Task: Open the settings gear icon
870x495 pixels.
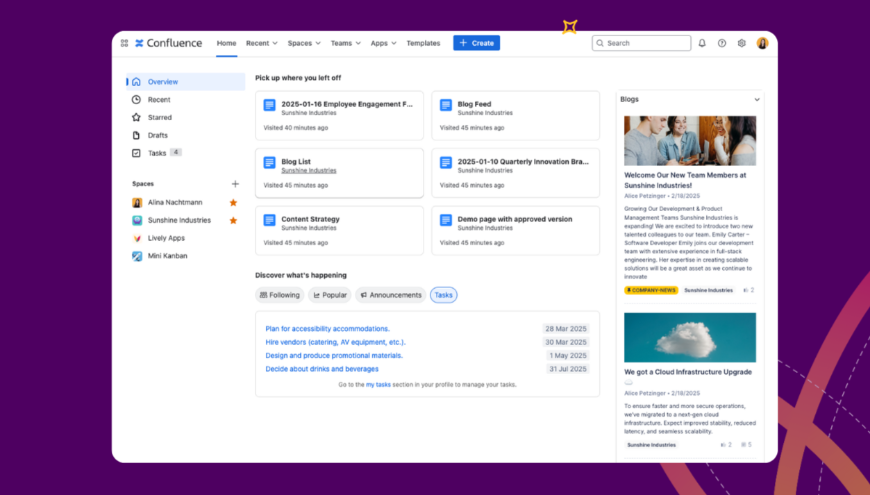Action: pyautogui.click(x=742, y=43)
